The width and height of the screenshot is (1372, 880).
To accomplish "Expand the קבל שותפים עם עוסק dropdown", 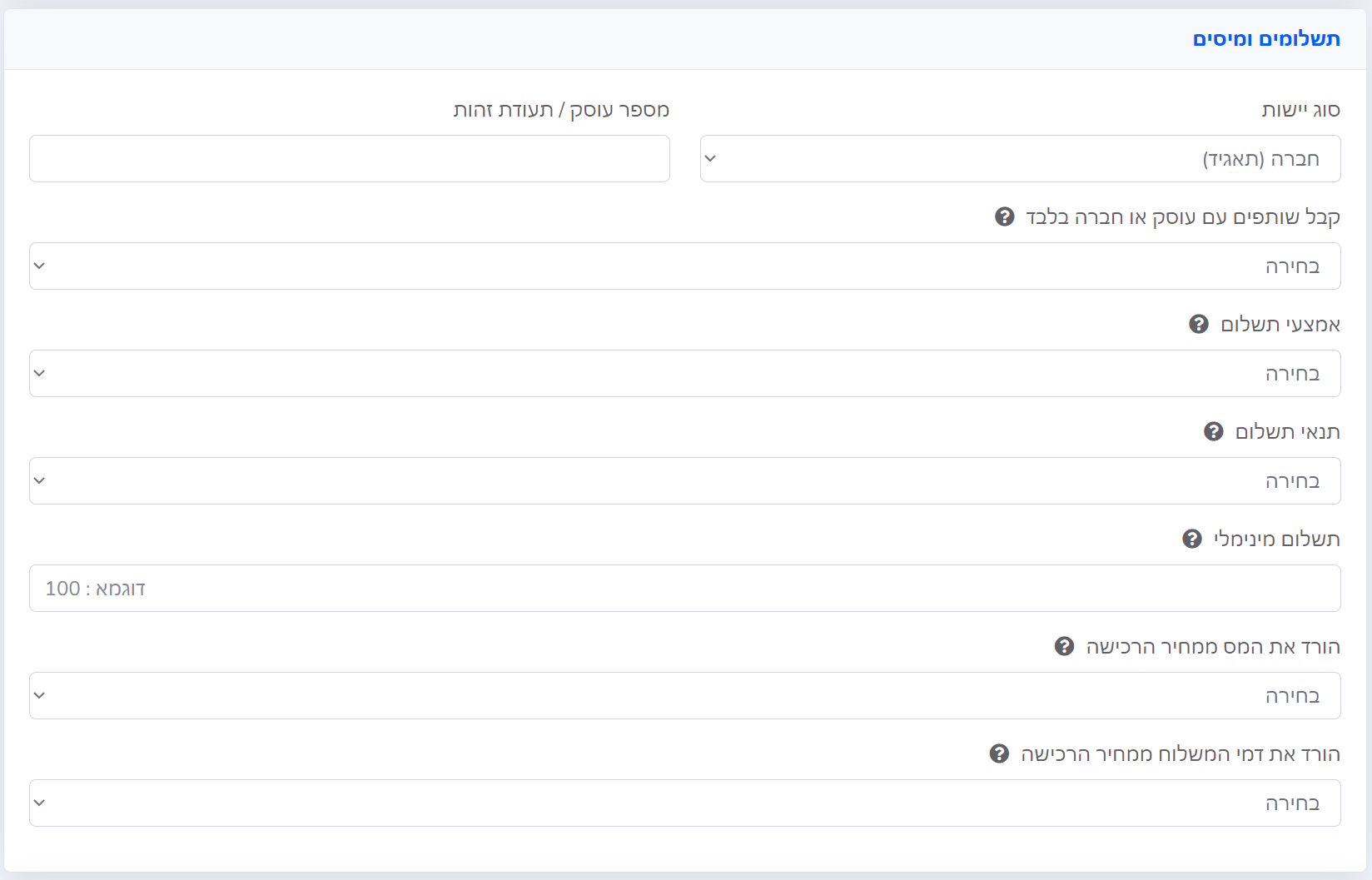I will (x=684, y=266).
